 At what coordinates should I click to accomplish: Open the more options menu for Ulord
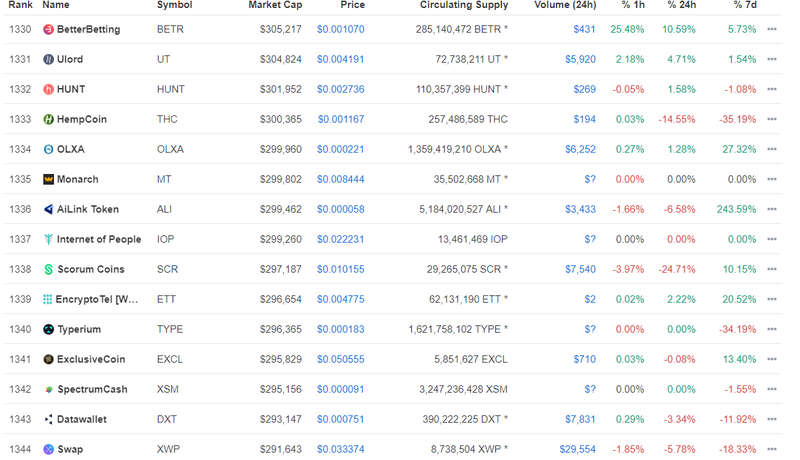tap(772, 60)
